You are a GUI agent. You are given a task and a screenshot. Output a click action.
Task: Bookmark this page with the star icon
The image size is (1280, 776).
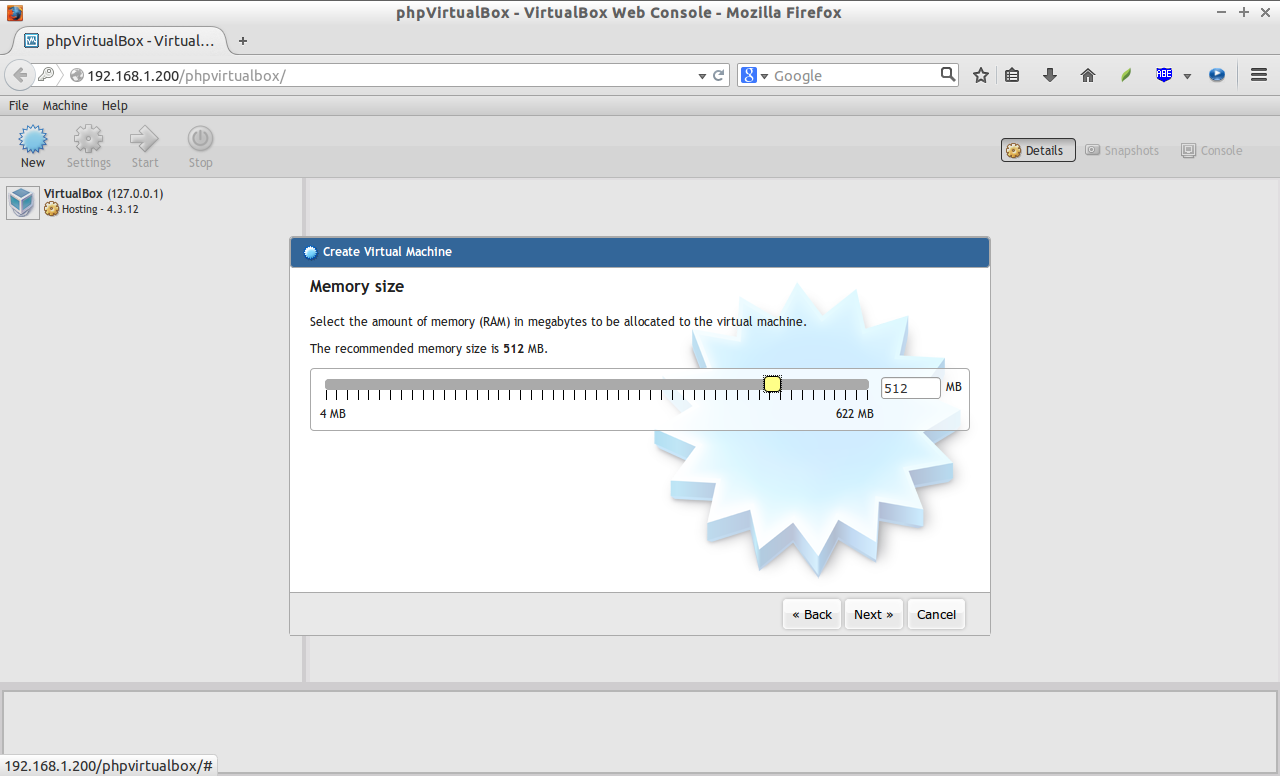(981, 75)
